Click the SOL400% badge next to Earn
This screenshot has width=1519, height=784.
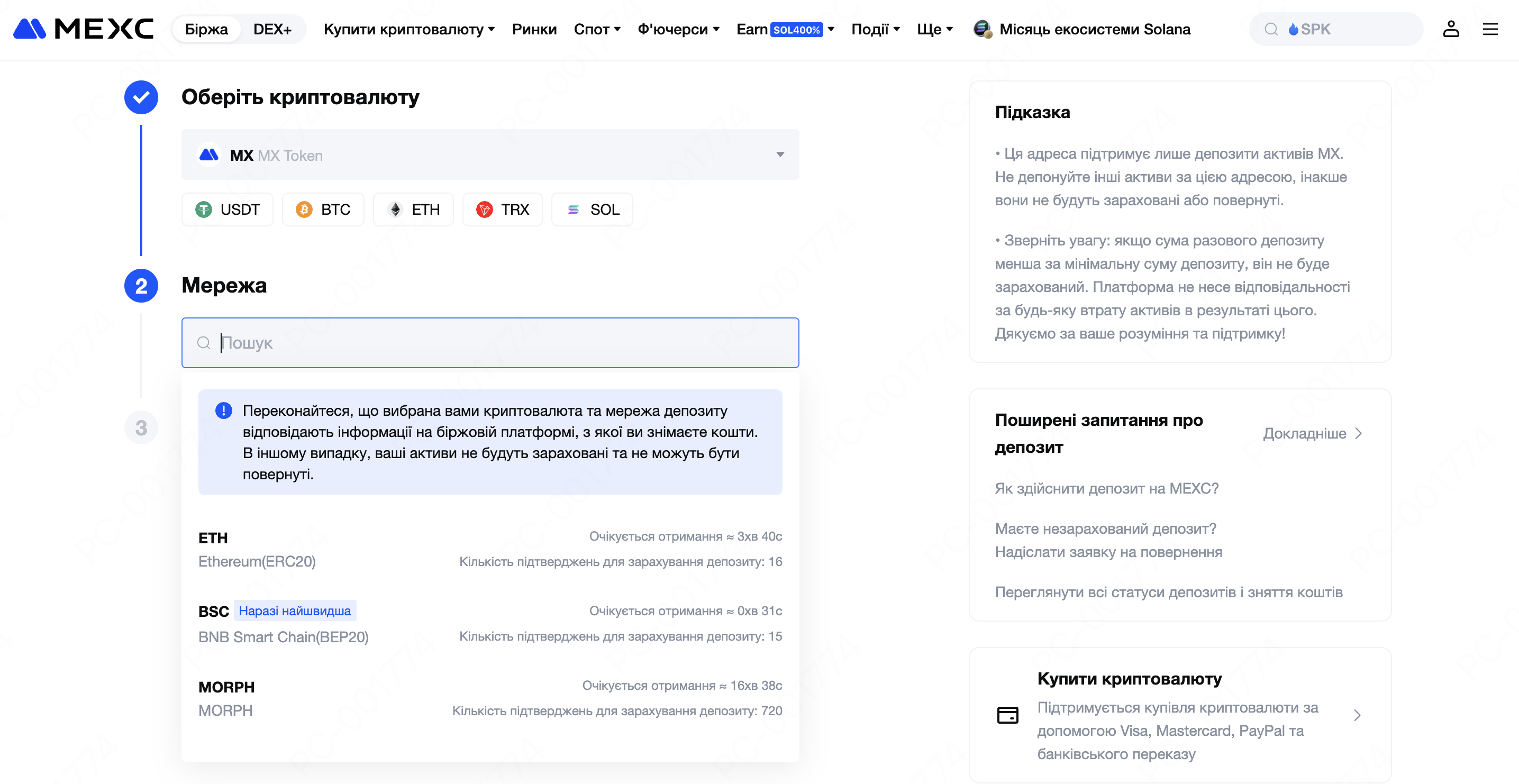tap(796, 30)
